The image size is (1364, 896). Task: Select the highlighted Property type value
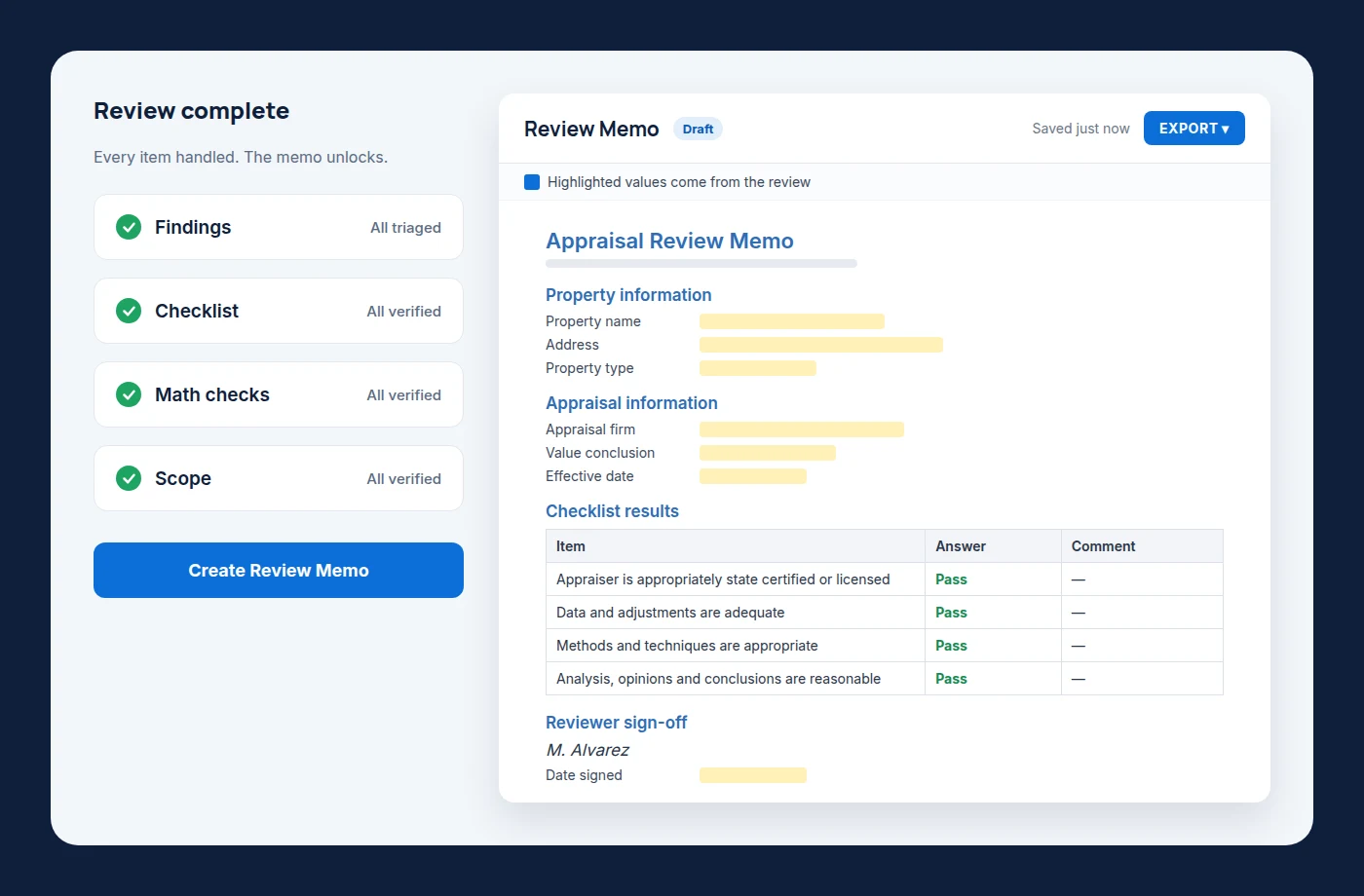pos(758,368)
